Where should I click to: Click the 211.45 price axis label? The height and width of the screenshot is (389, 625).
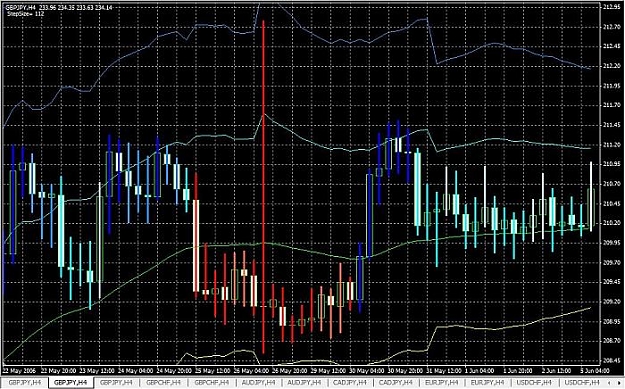tap(611, 125)
